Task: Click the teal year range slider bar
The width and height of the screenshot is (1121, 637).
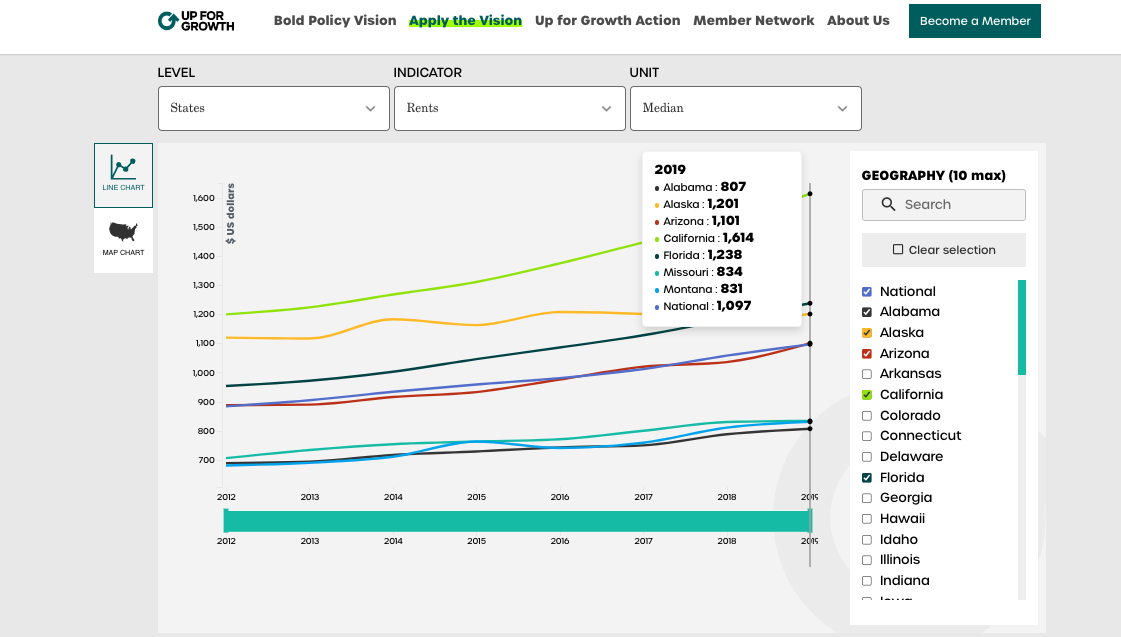Action: [x=517, y=521]
